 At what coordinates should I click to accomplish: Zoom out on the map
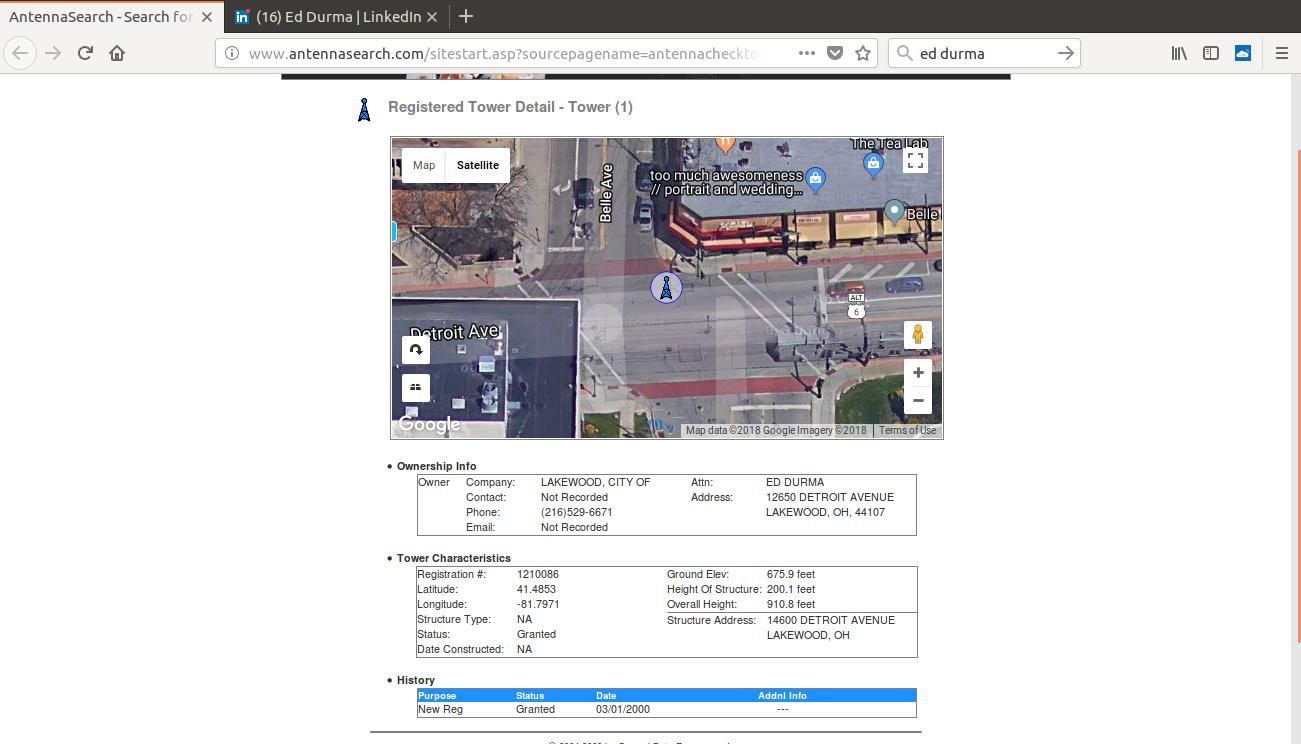917,401
